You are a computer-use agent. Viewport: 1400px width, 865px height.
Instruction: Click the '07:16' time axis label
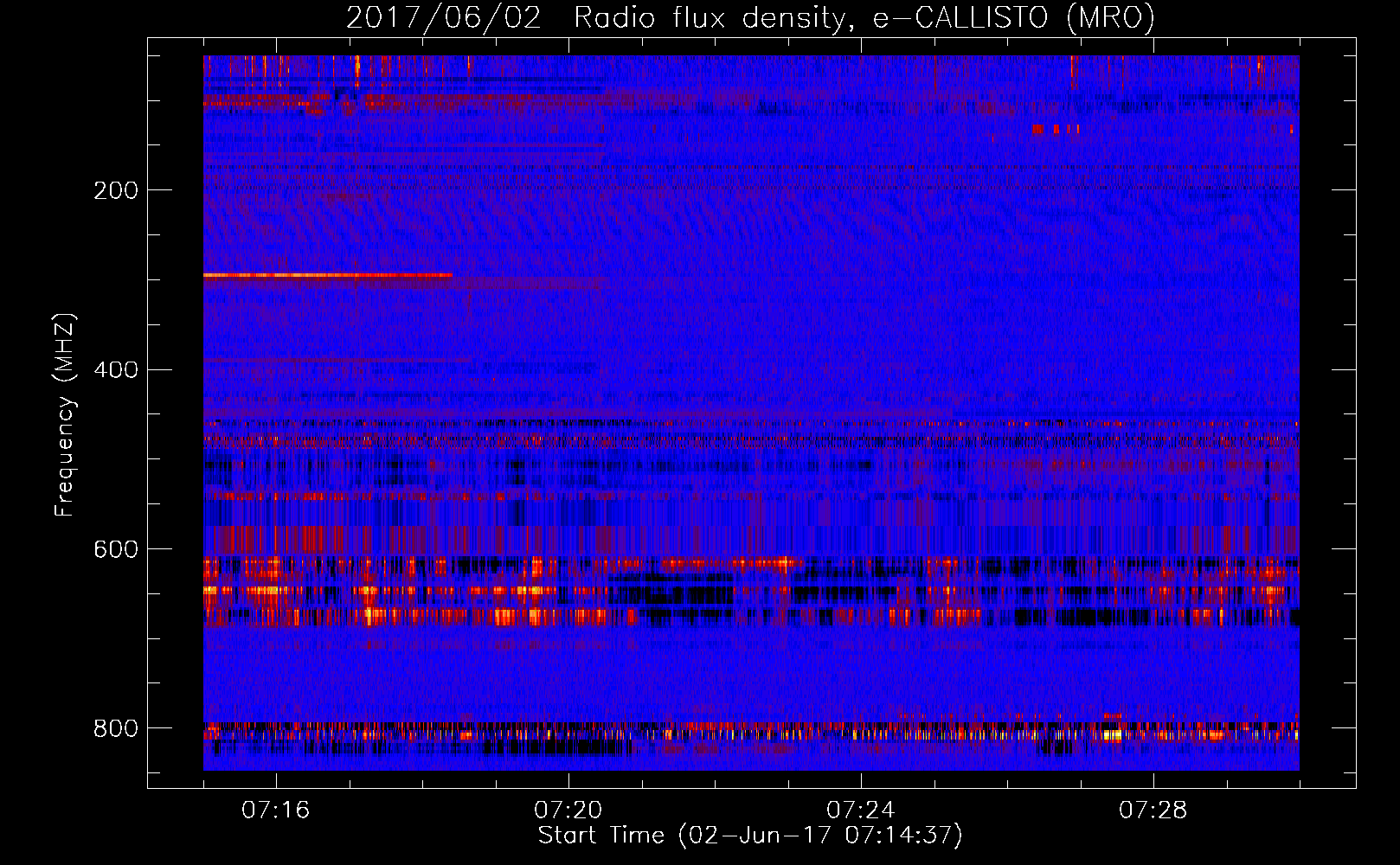pos(275,811)
